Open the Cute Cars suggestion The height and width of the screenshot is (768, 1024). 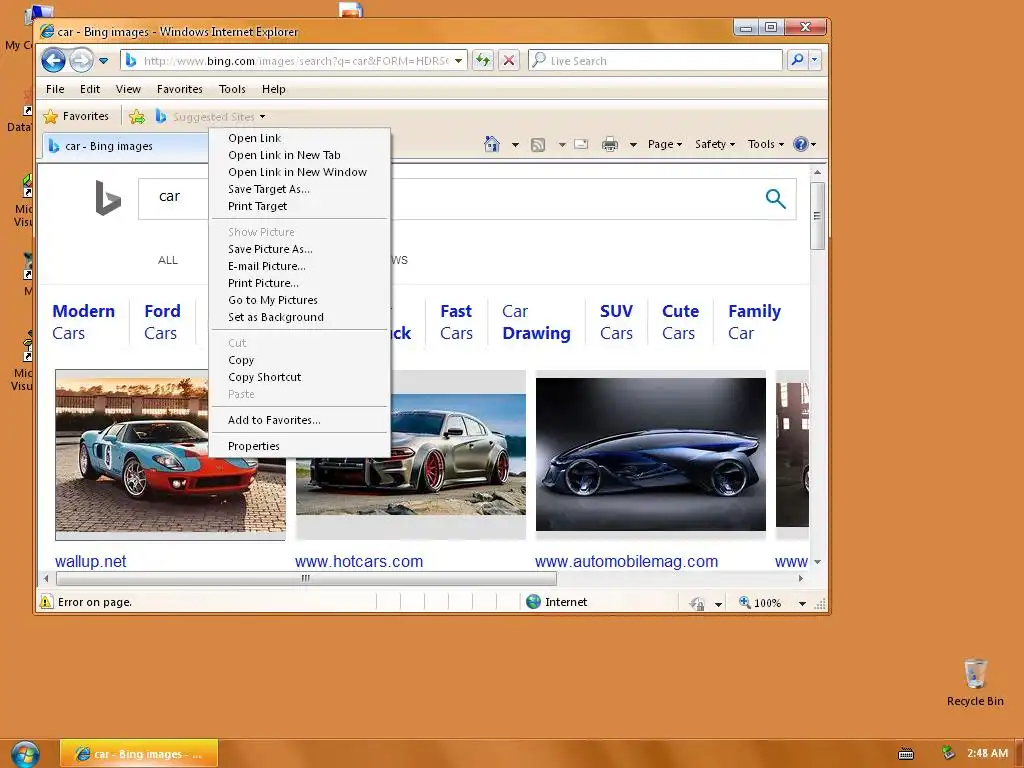[x=680, y=322]
